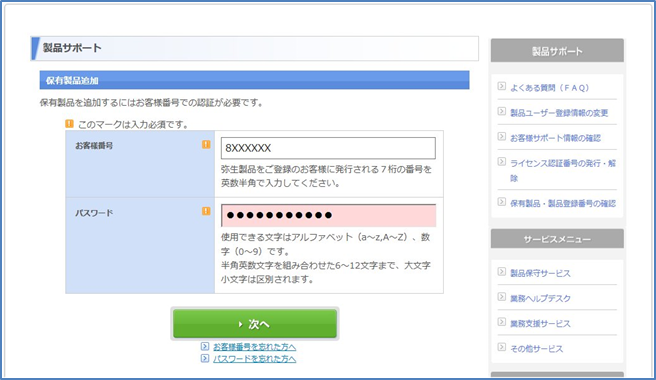Viewport: 656px width, 380px height.
Task: Click required mark icon in パスワード row
Action: (206, 211)
